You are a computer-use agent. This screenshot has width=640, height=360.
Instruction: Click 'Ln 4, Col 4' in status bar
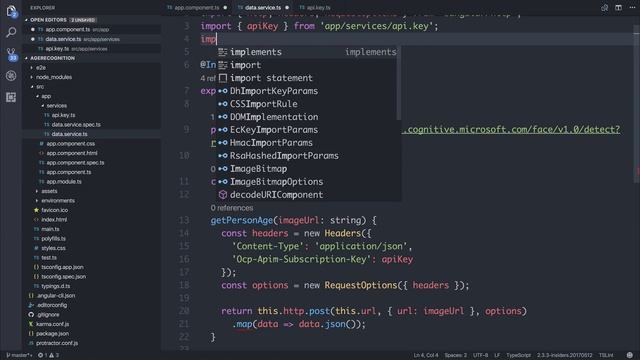pyautogui.click(x=426, y=355)
